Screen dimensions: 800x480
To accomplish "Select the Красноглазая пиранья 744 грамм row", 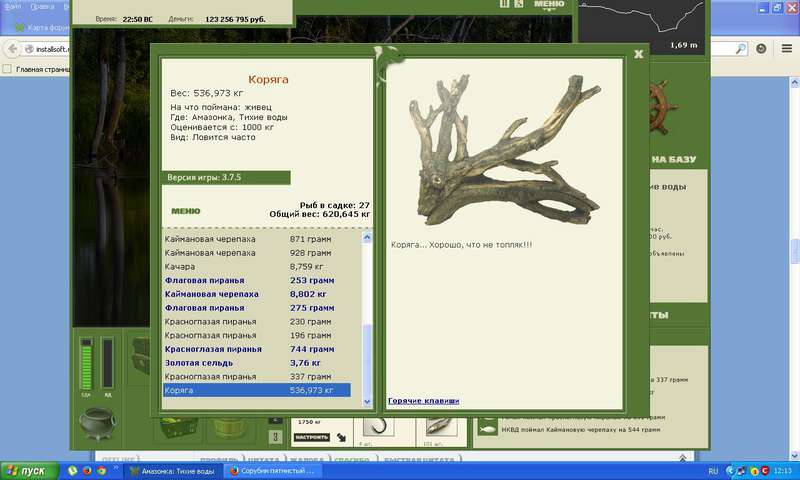I will (257, 349).
